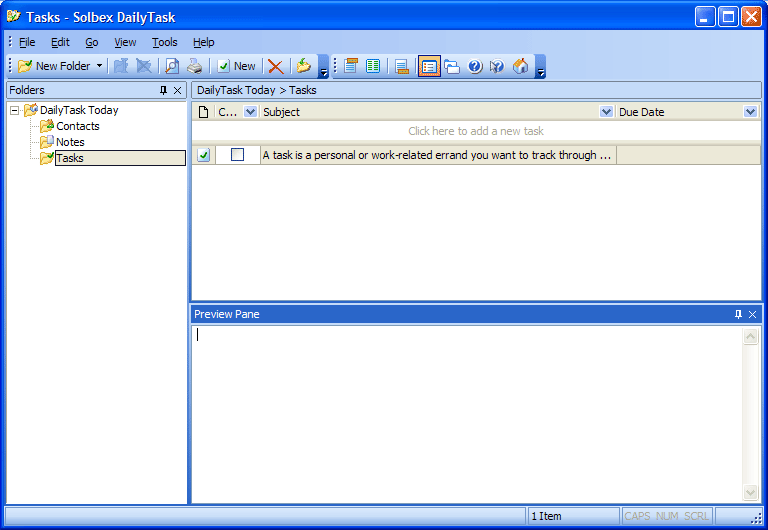Select the Tasks folder
768x530 pixels.
[x=120, y=158]
